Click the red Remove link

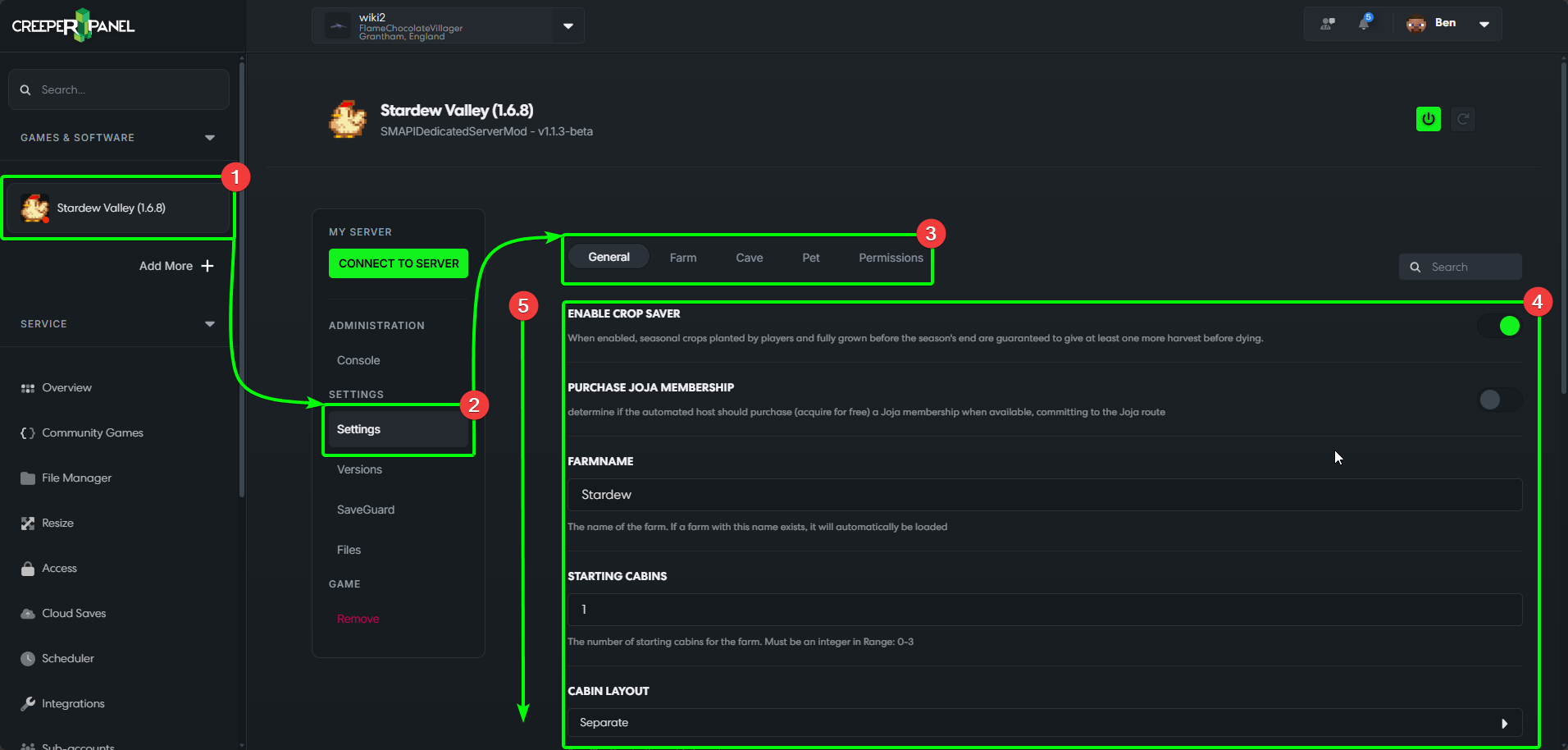tap(358, 619)
